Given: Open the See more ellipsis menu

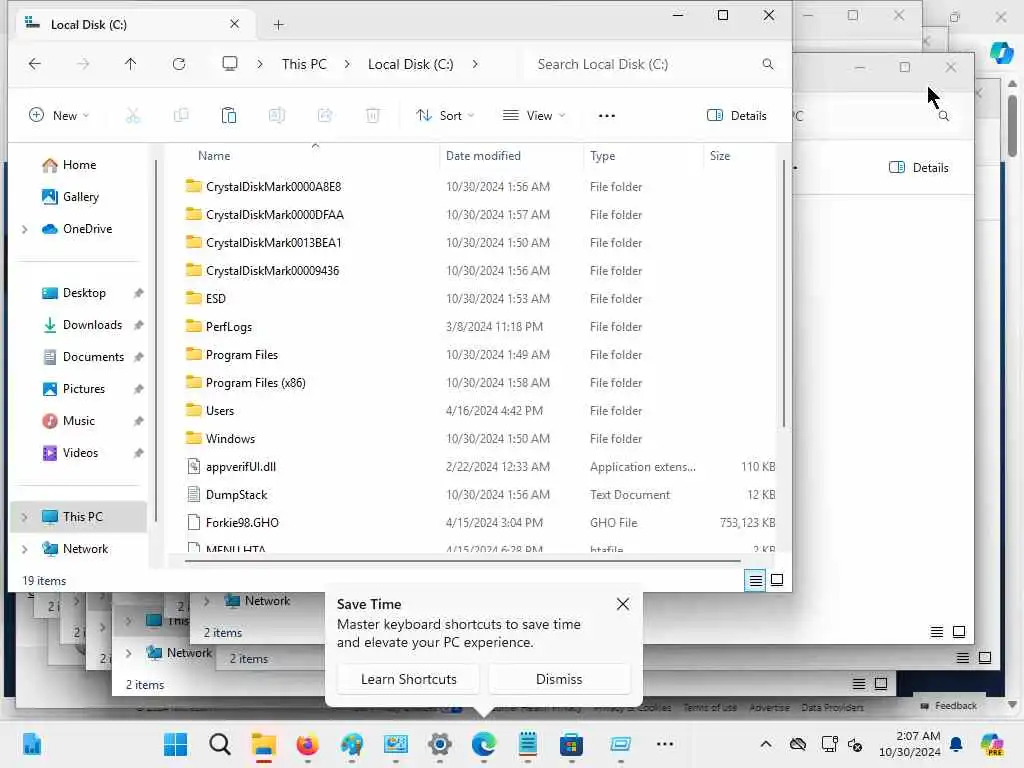Looking at the screenshot, I should (607, 116).
